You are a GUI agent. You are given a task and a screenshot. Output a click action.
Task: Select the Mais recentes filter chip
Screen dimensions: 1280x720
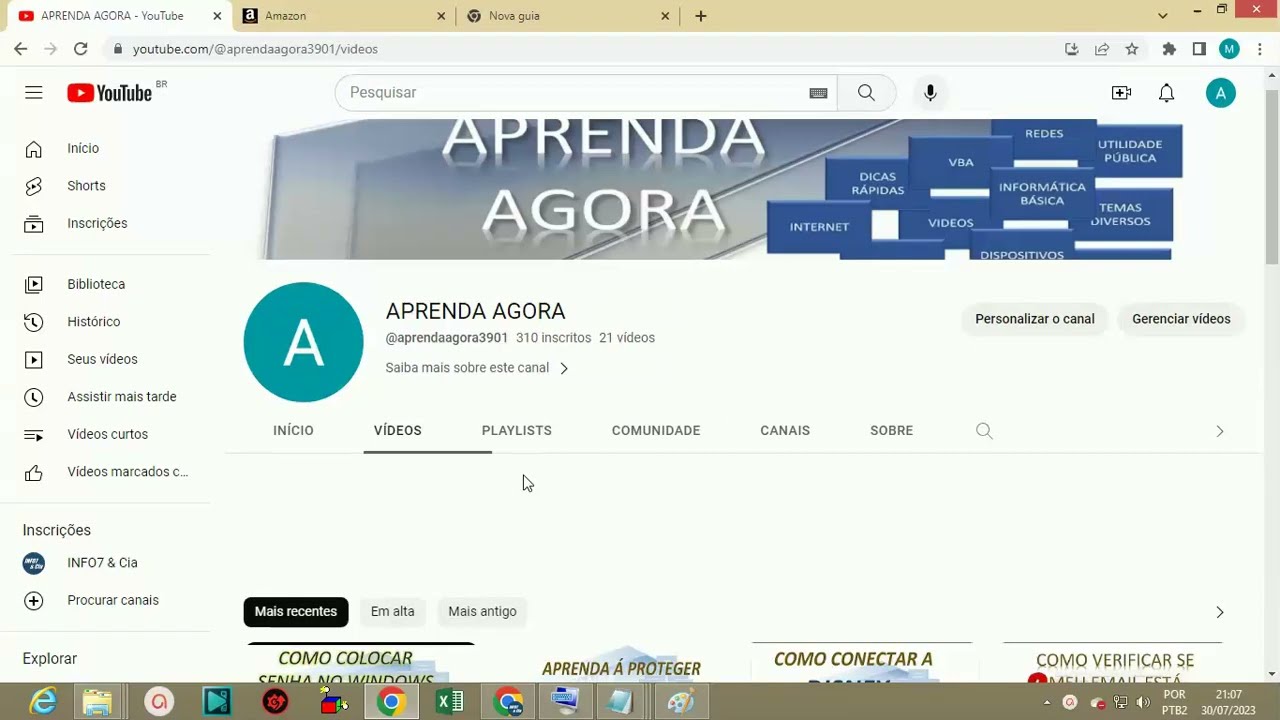point(296,611)
